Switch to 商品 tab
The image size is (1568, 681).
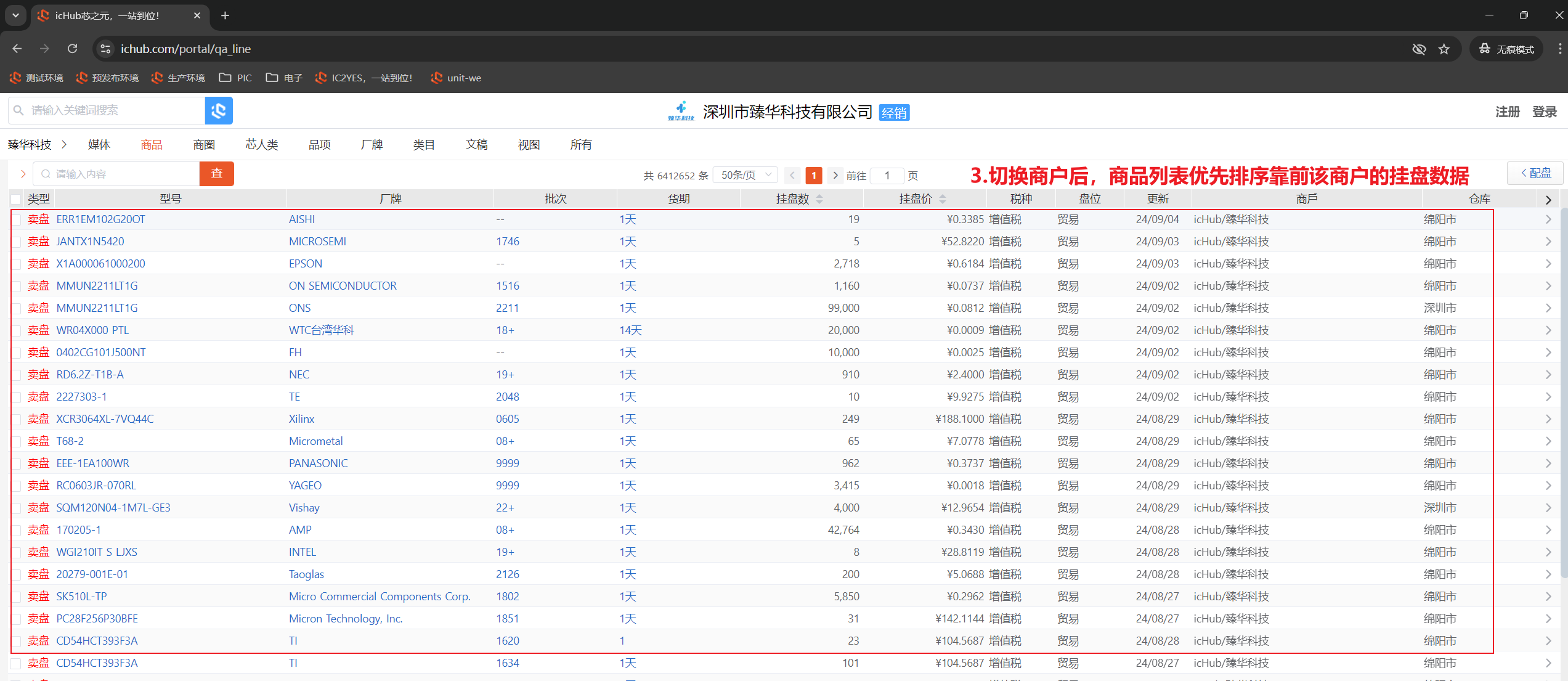[x=152, y=145]
